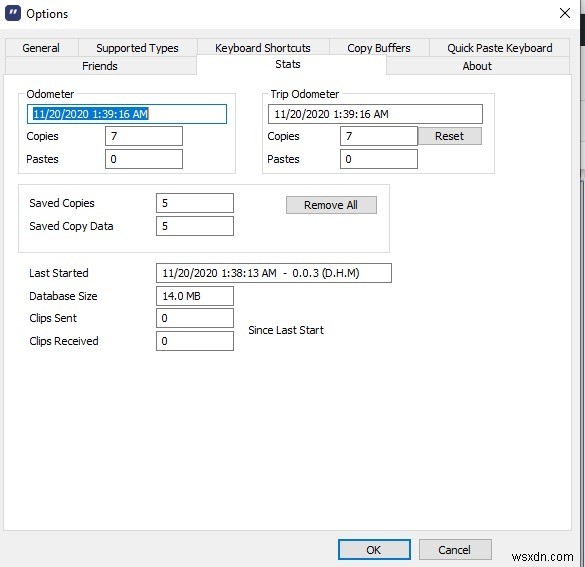Image resolution: width=585 pixels, height=567 pixels.
Task: Switch to the General tab
Action: (41, 48)
